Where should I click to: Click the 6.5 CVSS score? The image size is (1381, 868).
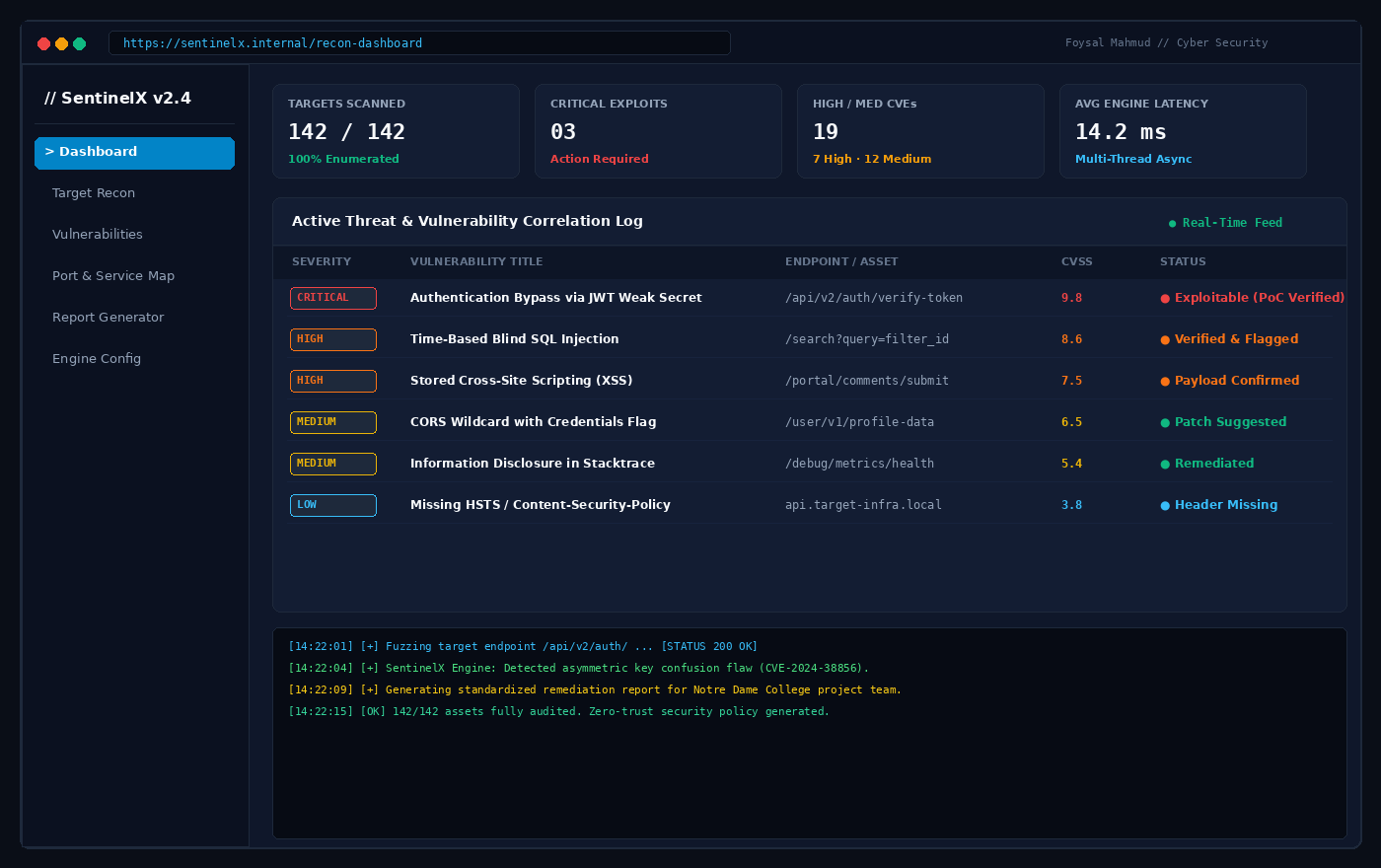[x=1072, y=422]
